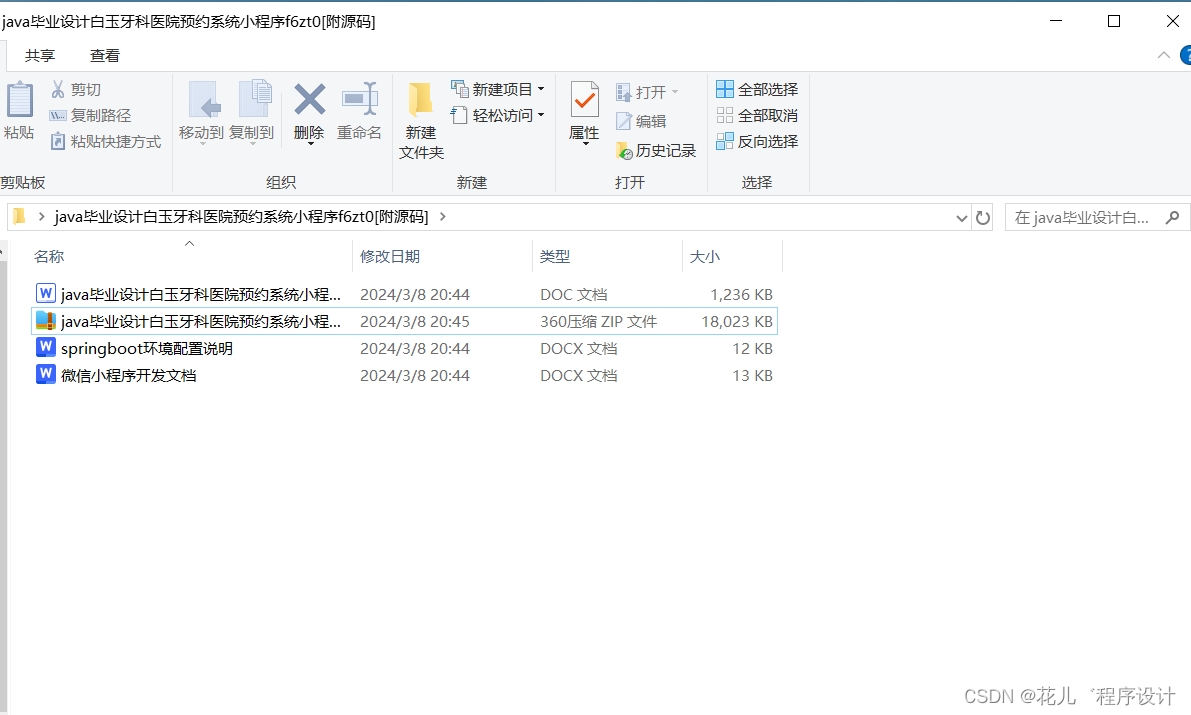The height and width of the screenshot is (715, 1191).
Task: Click Select none in ribbon
Action: pyautogui.click(x=757, y=115)
